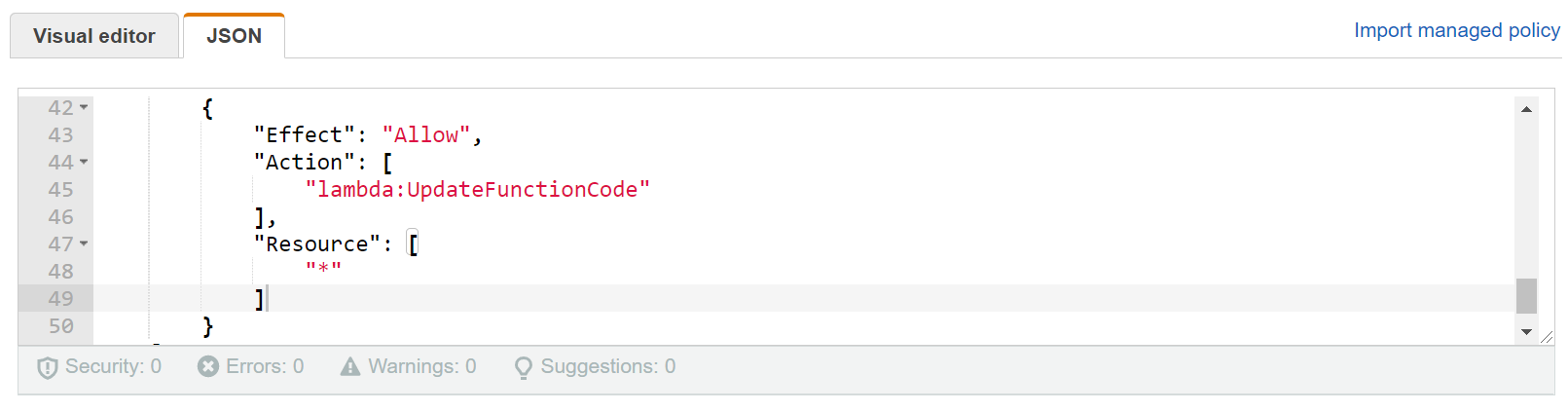Click the Suggestions: 0 status label
This screenshot has height=412, width=1568.
(607, 366)
